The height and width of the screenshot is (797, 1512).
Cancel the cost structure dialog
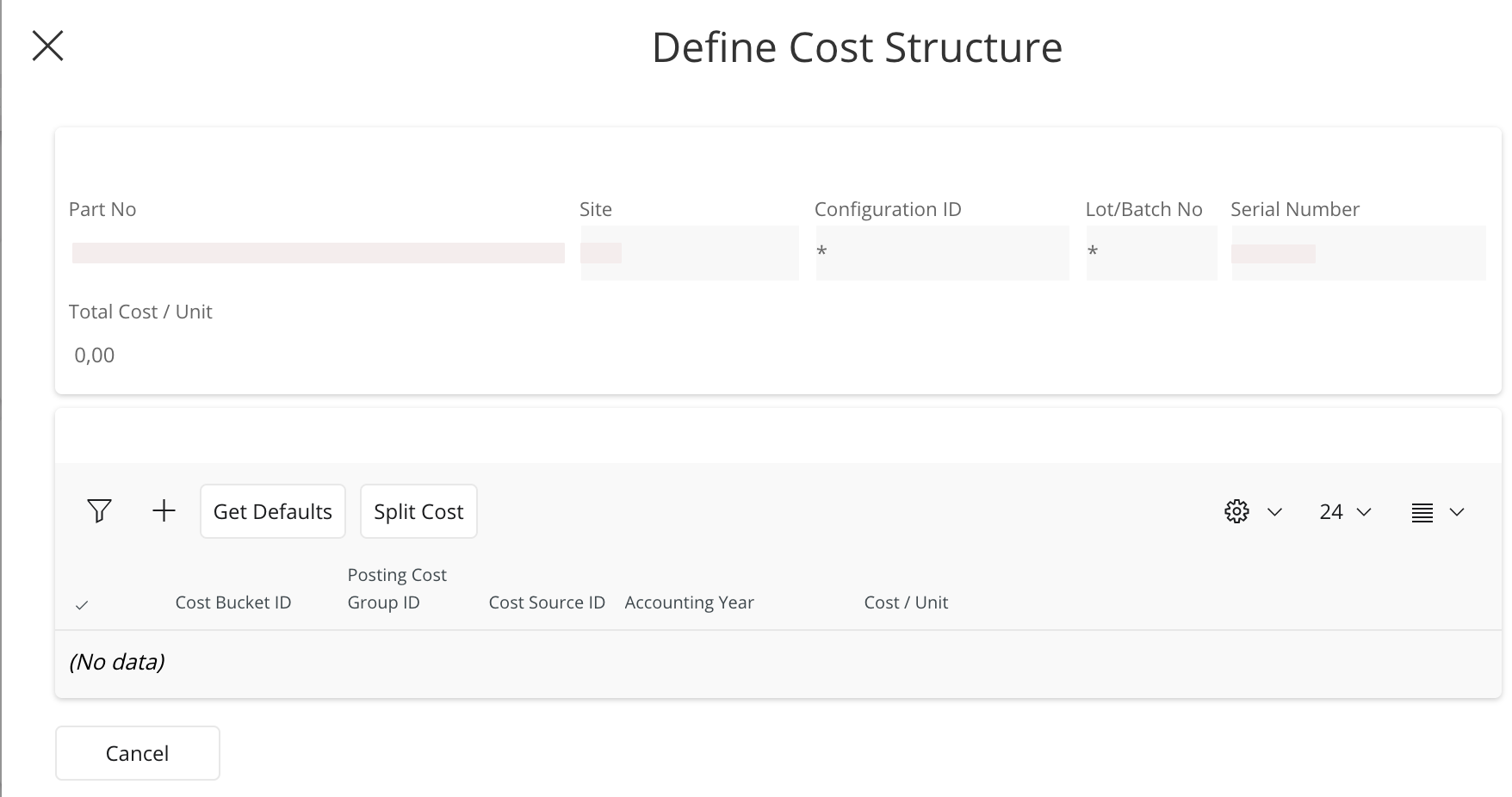(137, 753)
